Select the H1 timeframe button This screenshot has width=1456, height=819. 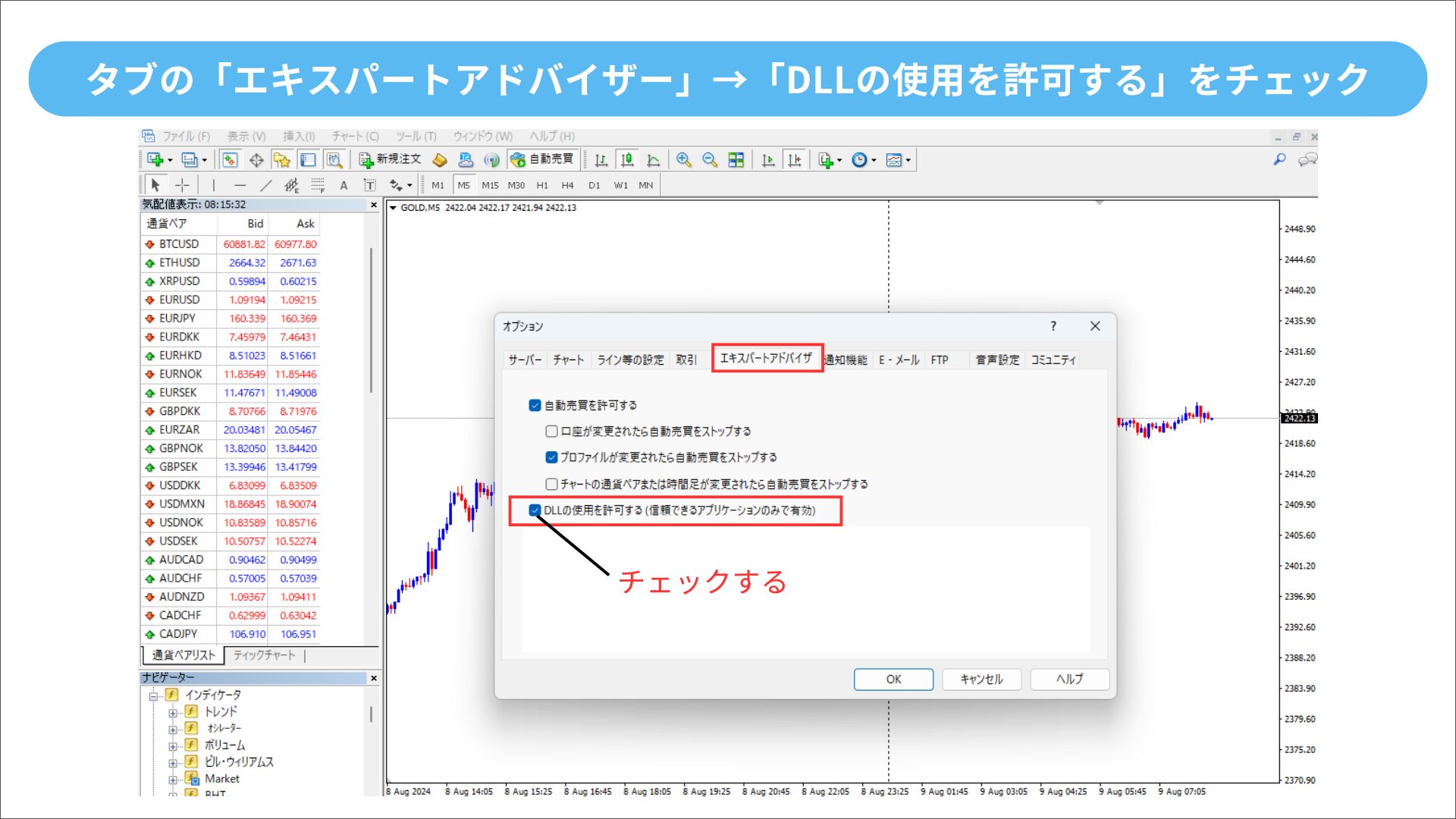click(541, 185)
